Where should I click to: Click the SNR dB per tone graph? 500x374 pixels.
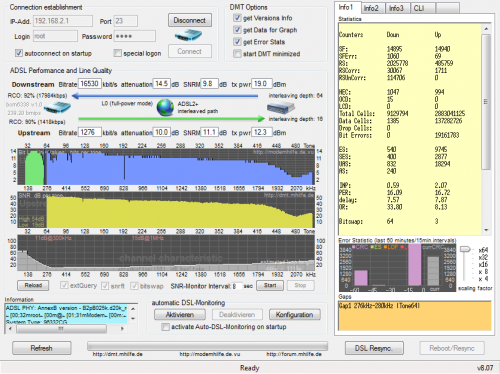coord(166,210)
